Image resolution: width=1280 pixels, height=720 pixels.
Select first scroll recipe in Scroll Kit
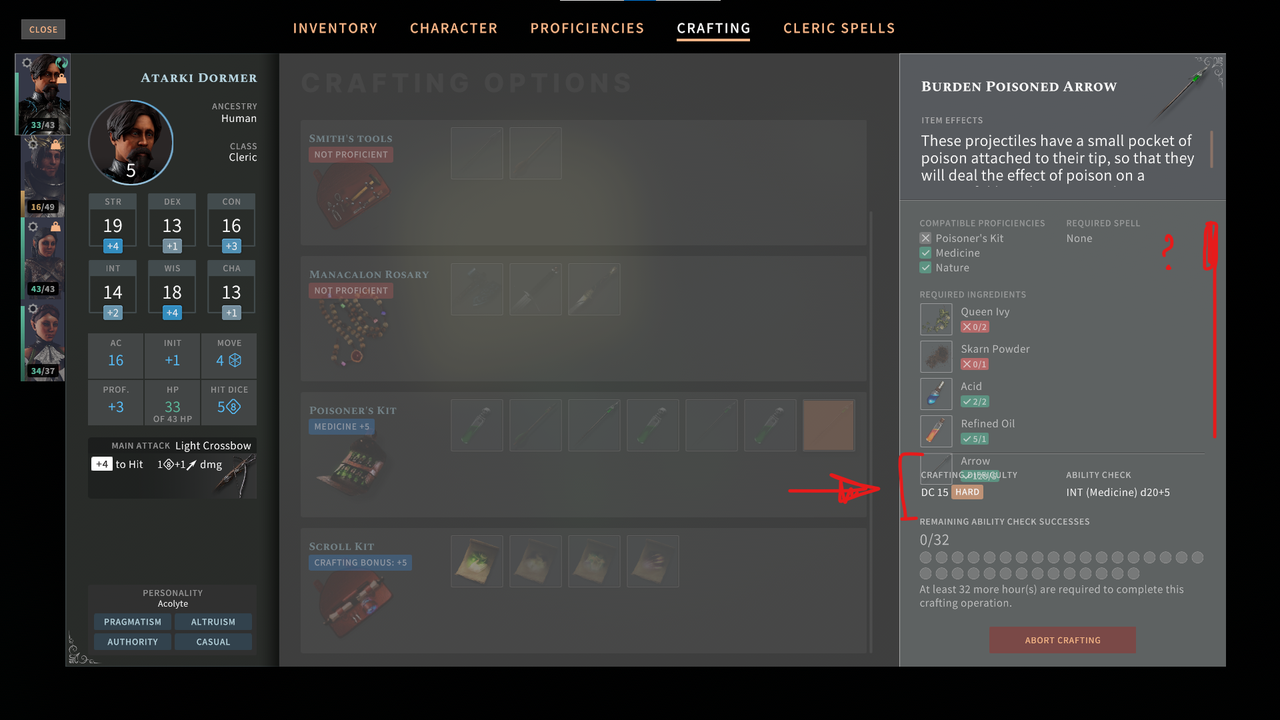coord(476,561)
